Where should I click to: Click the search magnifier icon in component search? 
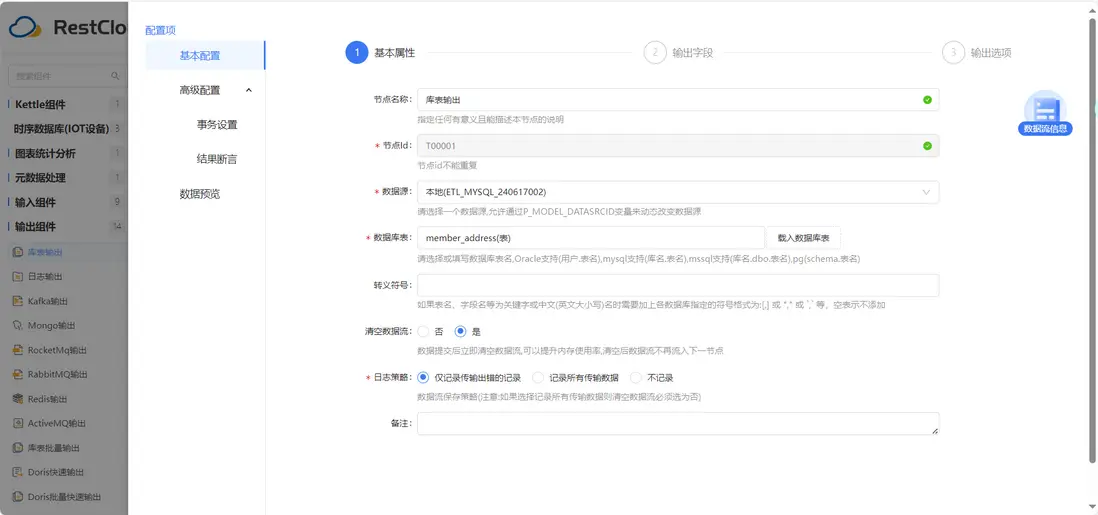pyautogui.click(x=116, y=76)
